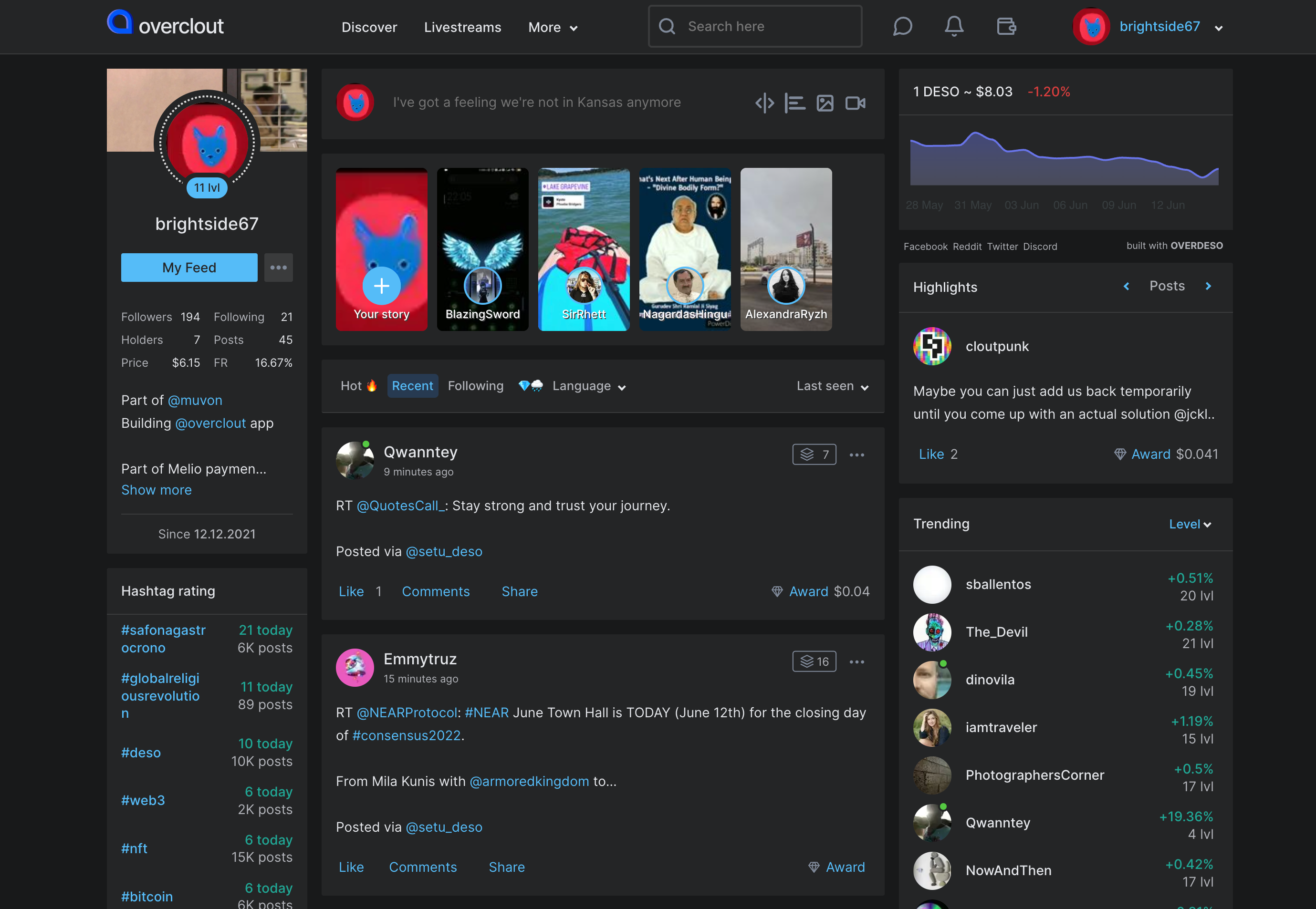Expand bio with Show more

coord(156,490)
